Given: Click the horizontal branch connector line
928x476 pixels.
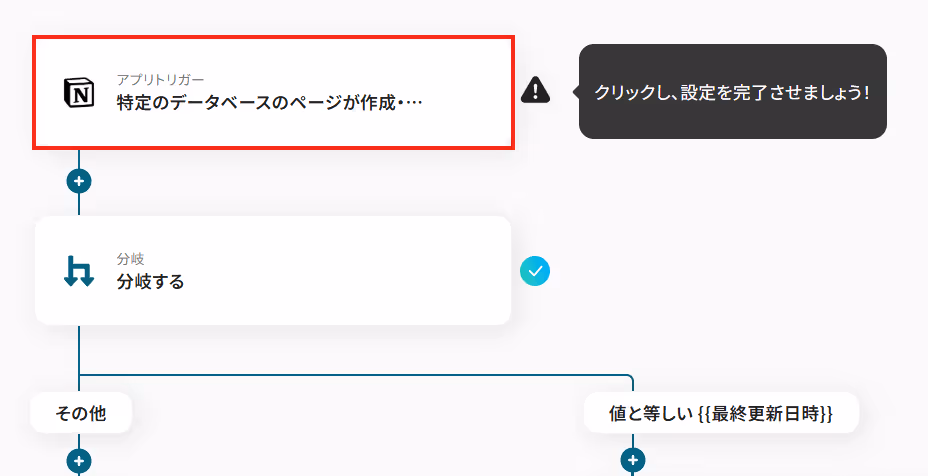Looking at the screenshot, I should pos(355,375).
